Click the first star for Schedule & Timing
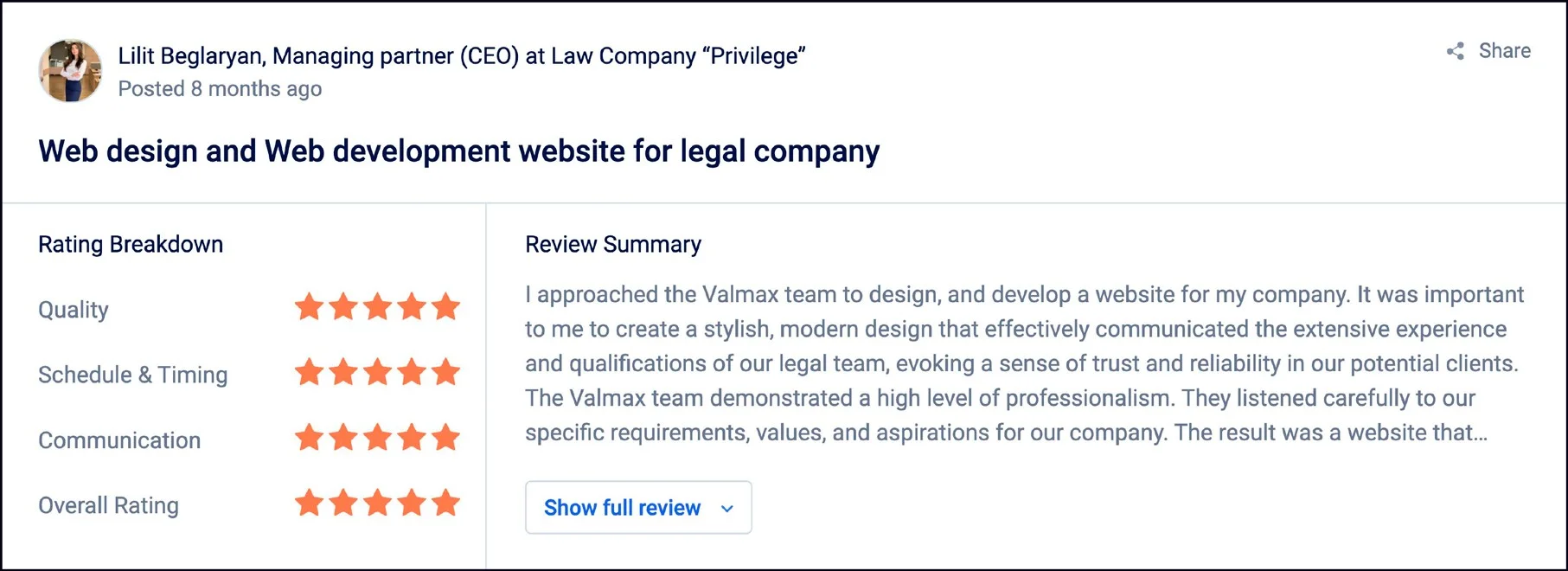 click(x=309, y=372)
